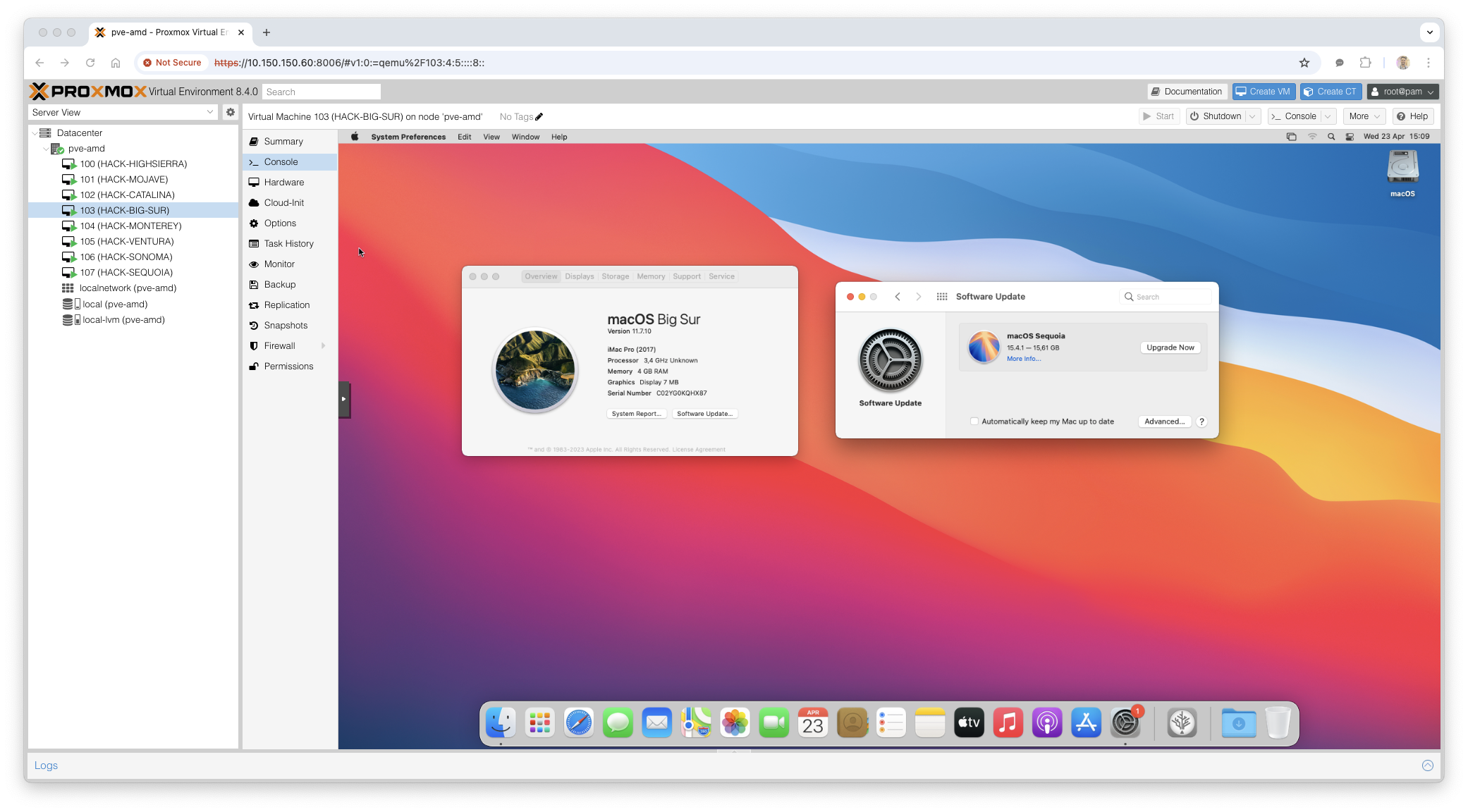This screenshot has width=1468, height=812.
Task: Open Storage tab in About This Mac
Action: 615,276
